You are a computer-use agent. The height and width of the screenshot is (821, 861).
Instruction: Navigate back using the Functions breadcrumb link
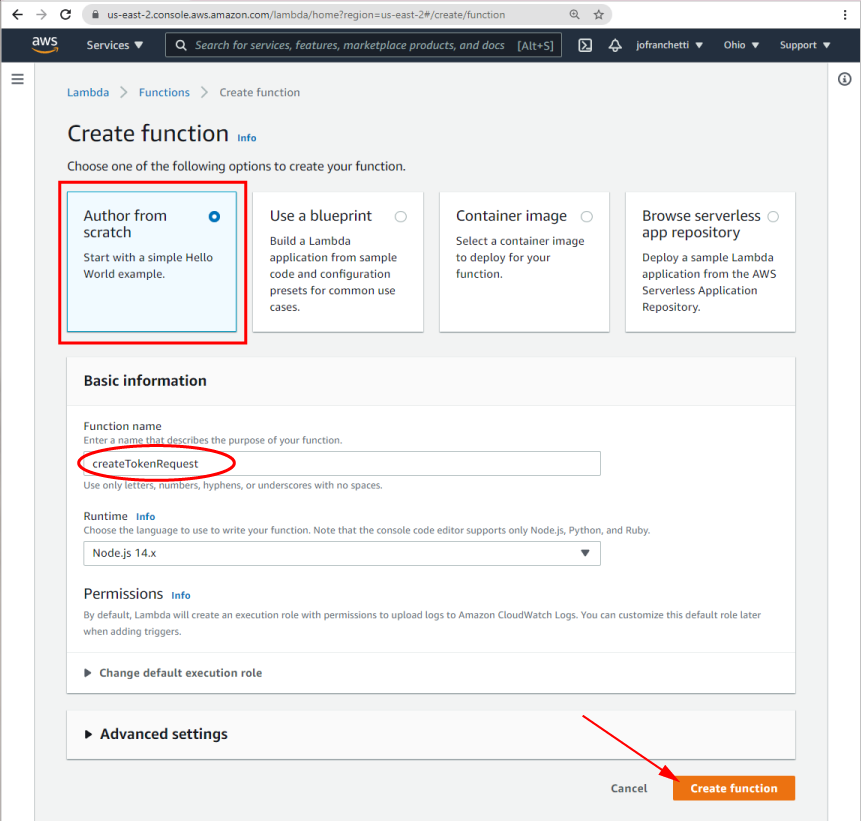[x=163, y=92]
